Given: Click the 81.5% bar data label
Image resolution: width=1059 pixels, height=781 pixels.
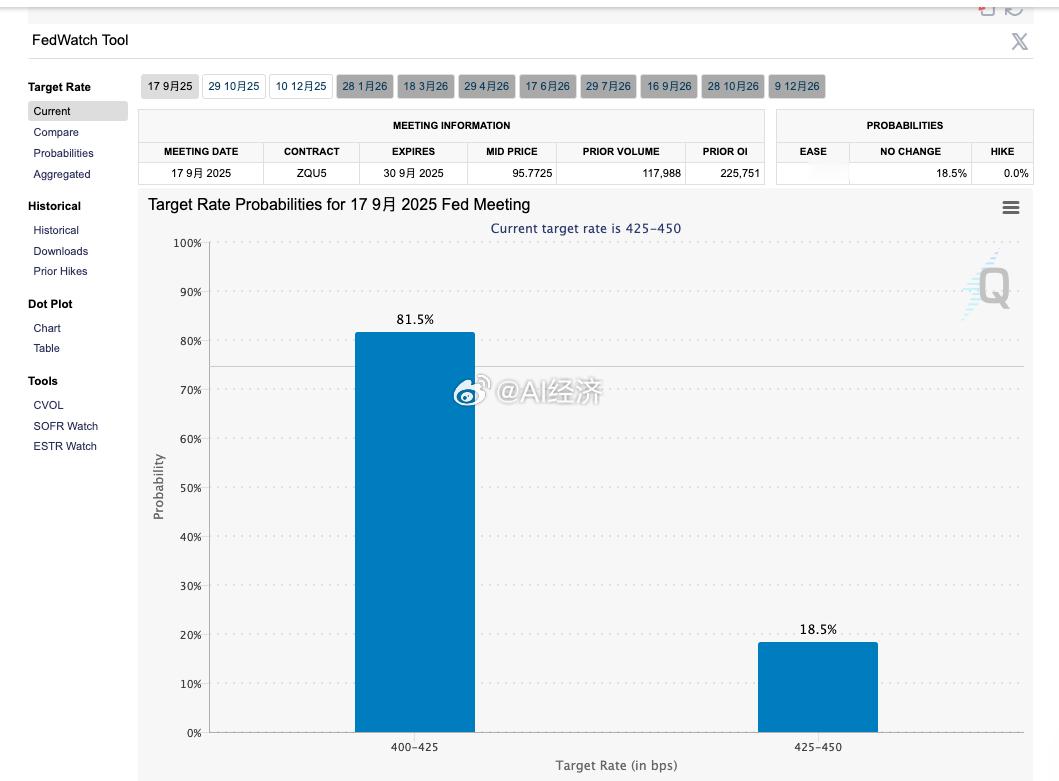Looking at the screenshot, I should 415,320.
